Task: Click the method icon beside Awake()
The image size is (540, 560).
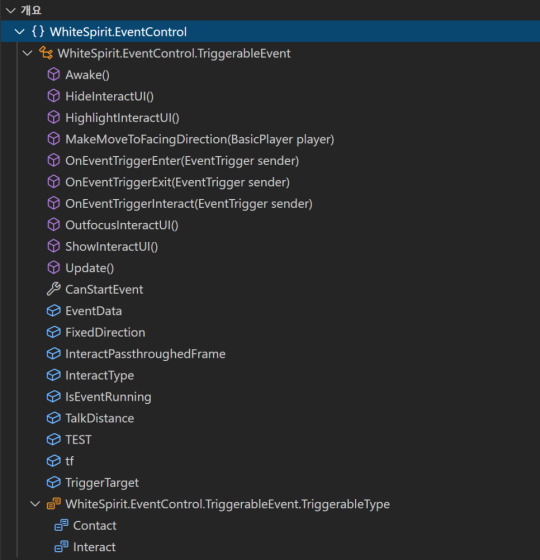Action: coord(54,75)
